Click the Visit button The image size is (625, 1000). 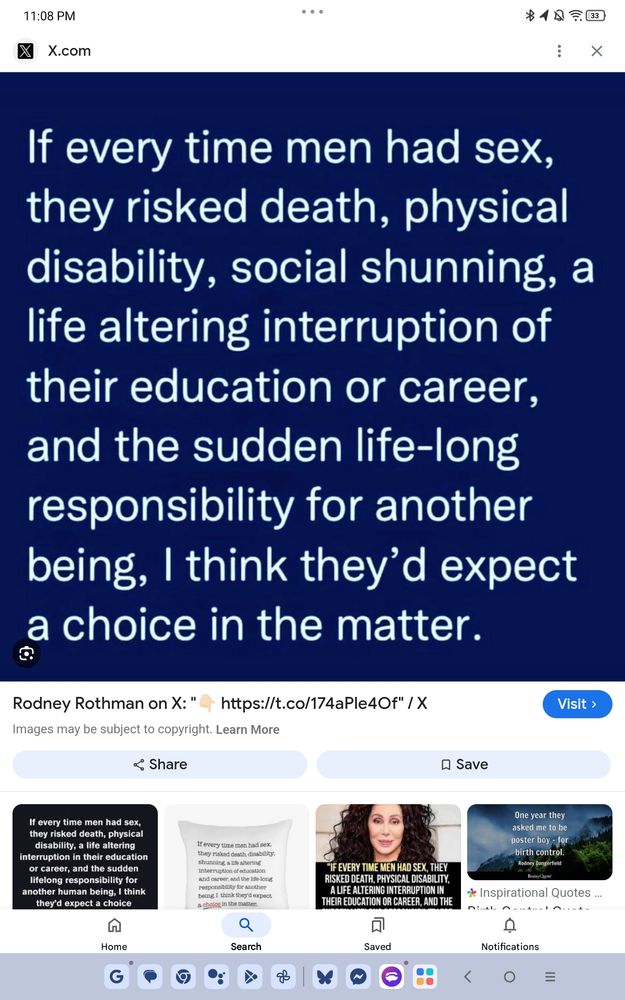tap(577, 704)
